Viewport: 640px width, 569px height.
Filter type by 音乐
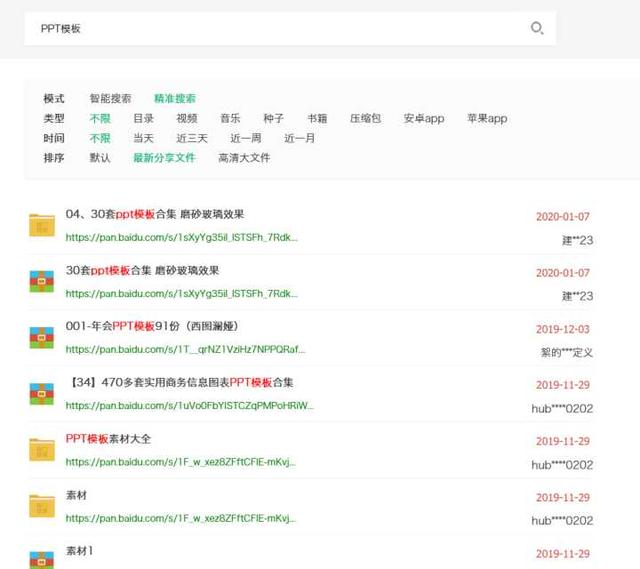pyautogui.click(x=230, y=118)
